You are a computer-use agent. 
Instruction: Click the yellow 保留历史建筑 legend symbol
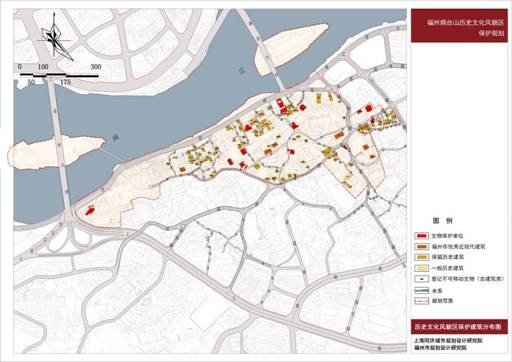point(421,257)
